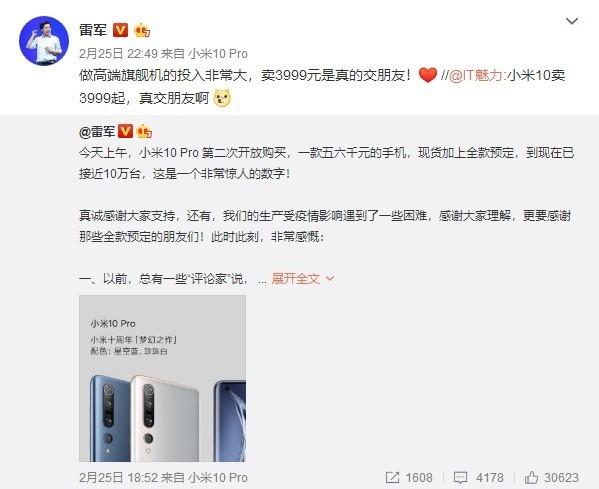
Task: Click the repost icon with 1608
Action: click(x=409, y=478)
